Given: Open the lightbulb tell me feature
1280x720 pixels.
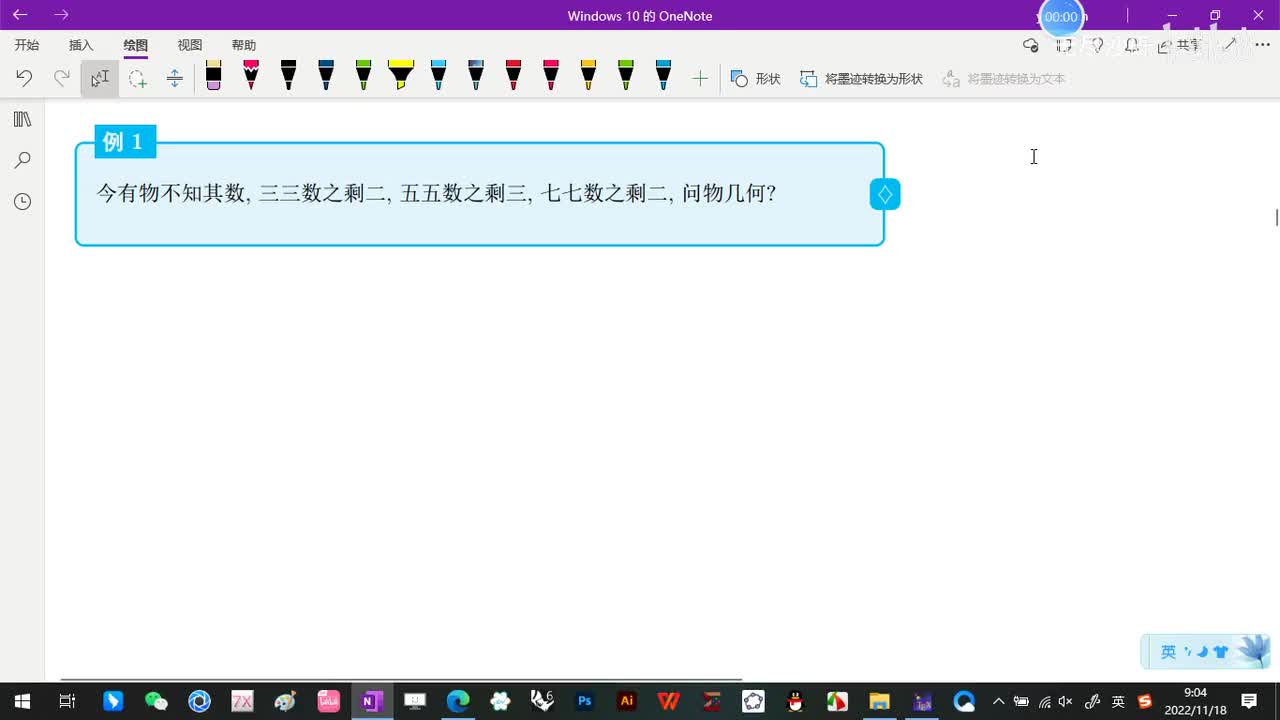Looking at the screenshot, I should point(1097,45).
